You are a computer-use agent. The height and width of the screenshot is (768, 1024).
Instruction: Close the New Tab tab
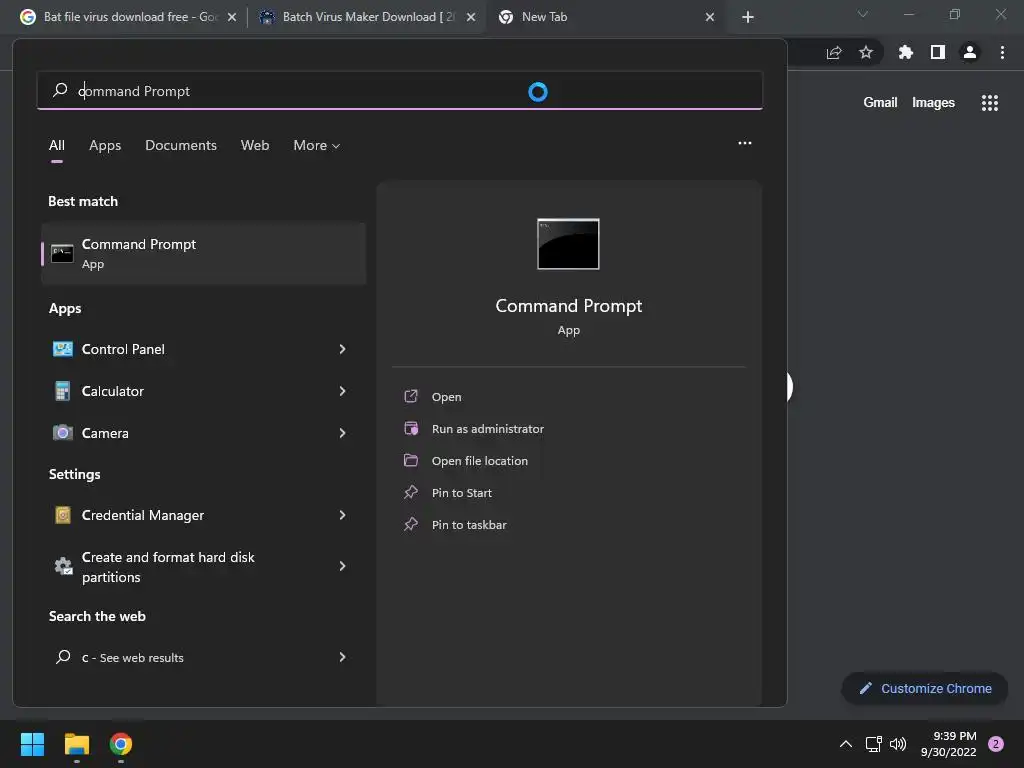710,17
